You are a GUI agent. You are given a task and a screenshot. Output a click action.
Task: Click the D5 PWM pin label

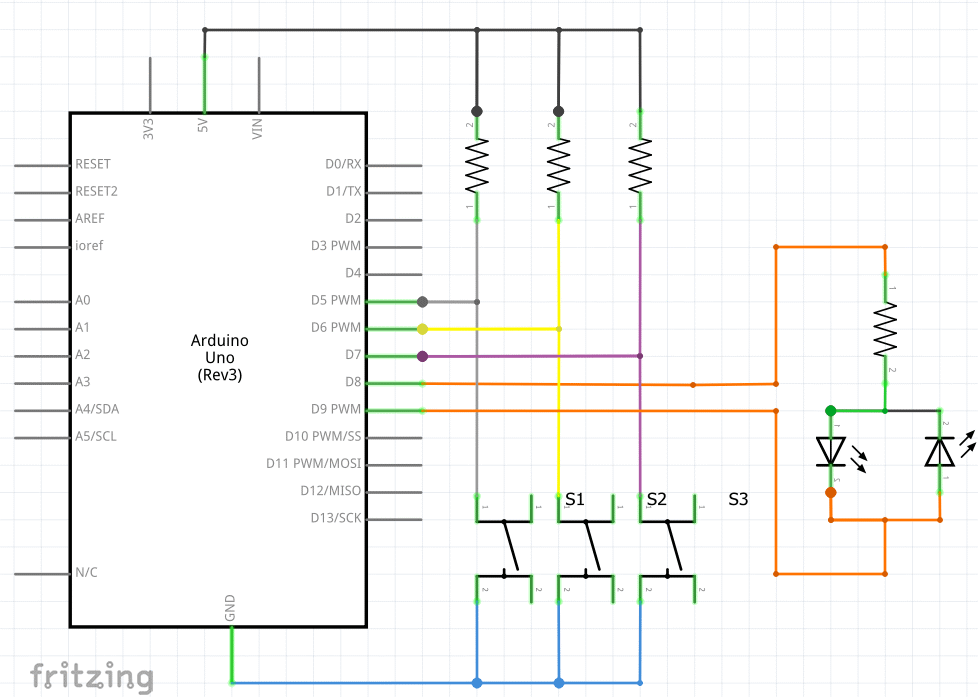coord(336,300)
